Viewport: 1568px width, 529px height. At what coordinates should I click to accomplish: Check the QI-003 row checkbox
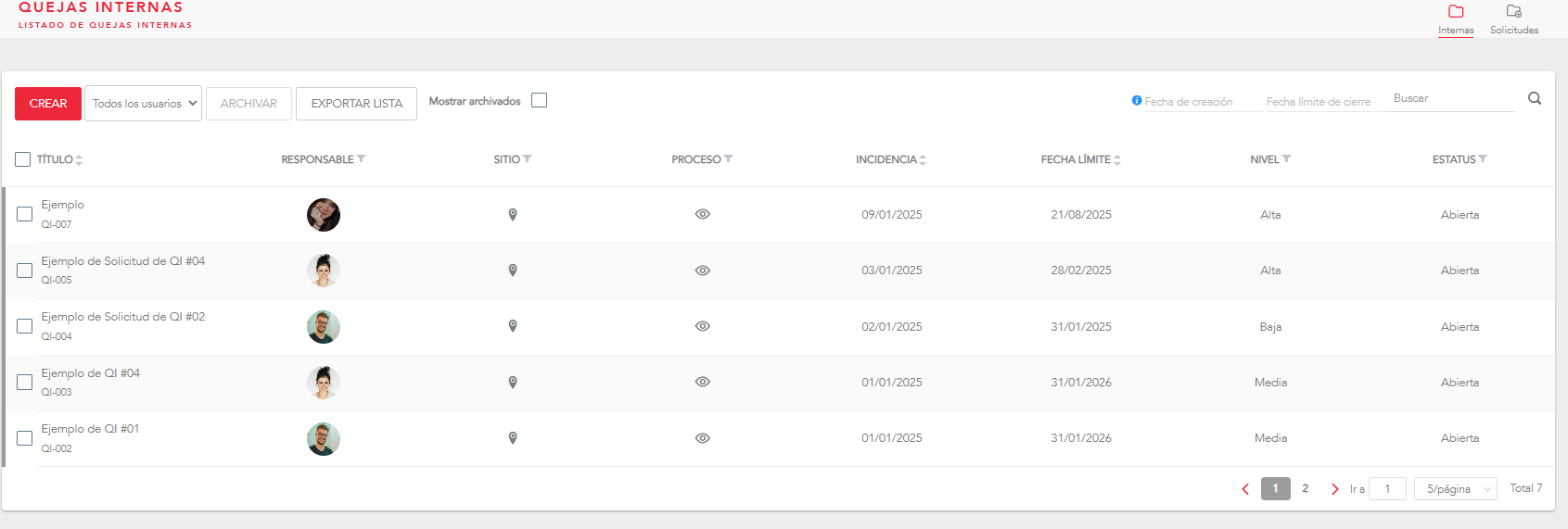click(25, 382)
